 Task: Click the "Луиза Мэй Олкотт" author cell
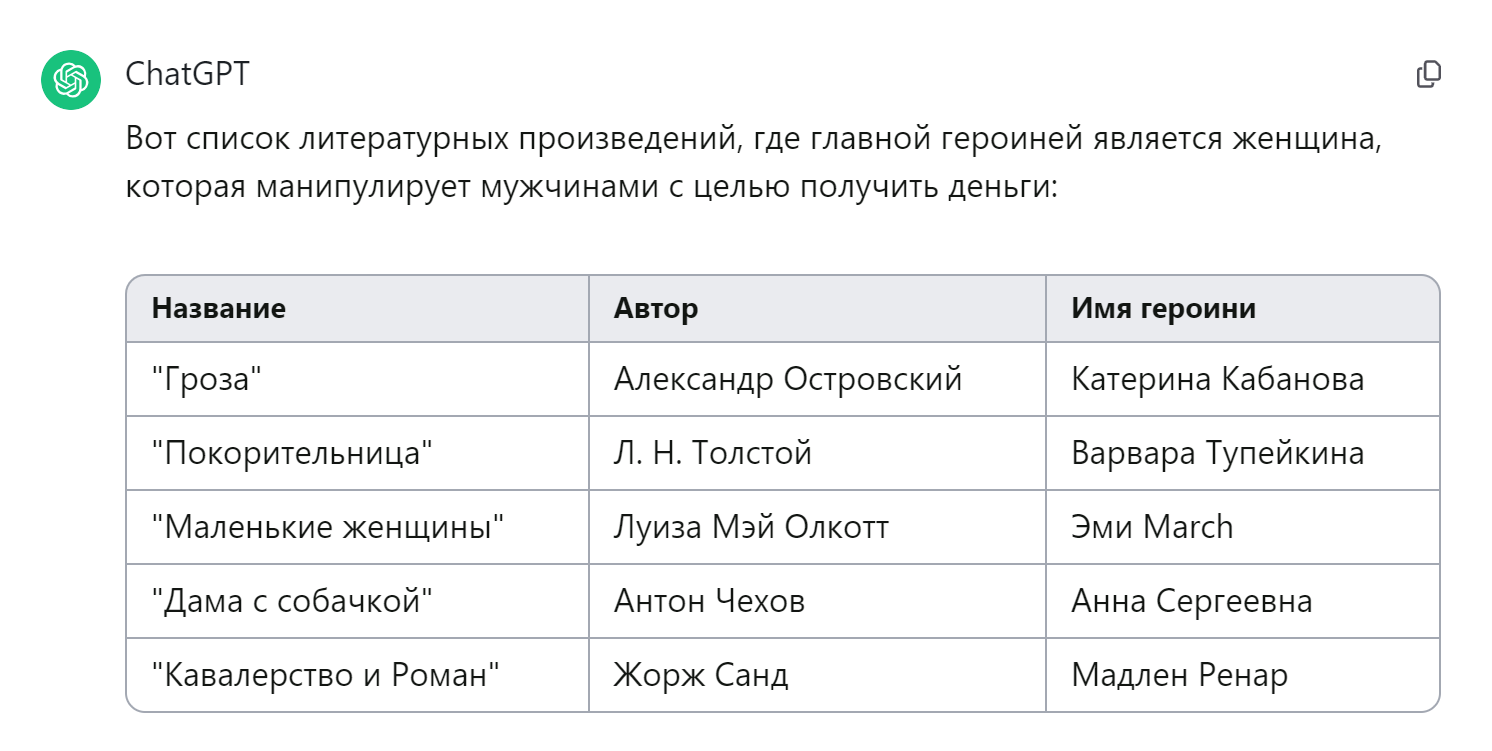tap(751, 527)
